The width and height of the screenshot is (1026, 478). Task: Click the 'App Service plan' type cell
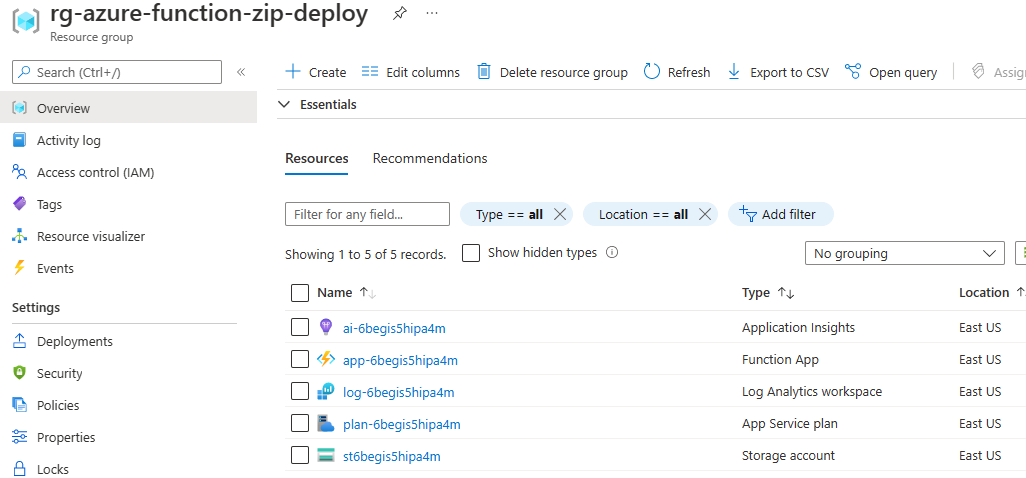[x=790, y=424]
